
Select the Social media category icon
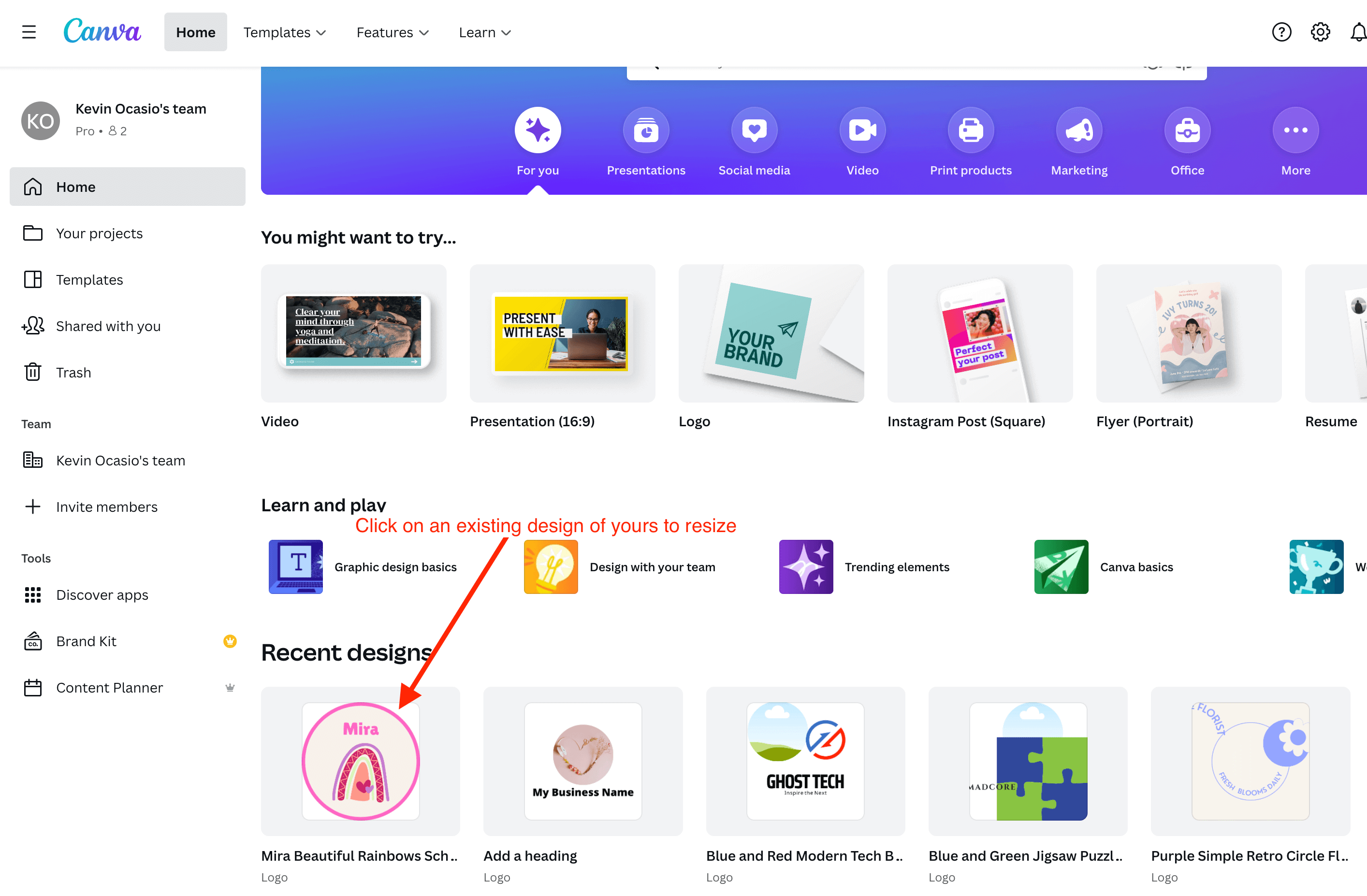[x=754, y=130]
